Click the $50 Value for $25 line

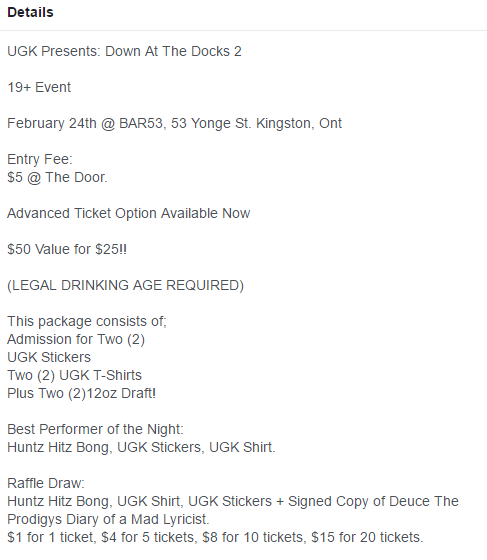[67, 249]
